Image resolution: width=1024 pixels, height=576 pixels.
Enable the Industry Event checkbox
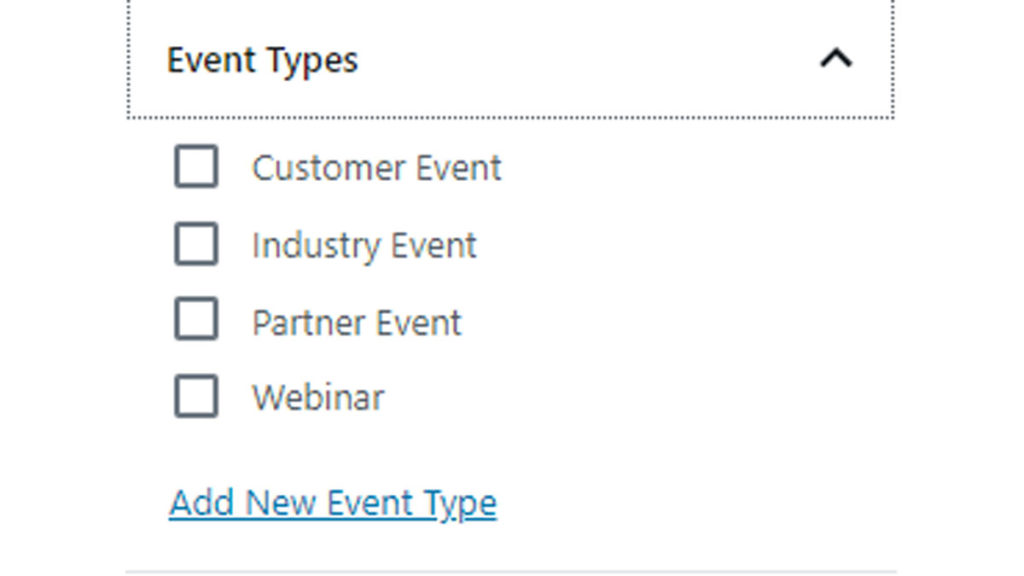[x=196, y=245]
